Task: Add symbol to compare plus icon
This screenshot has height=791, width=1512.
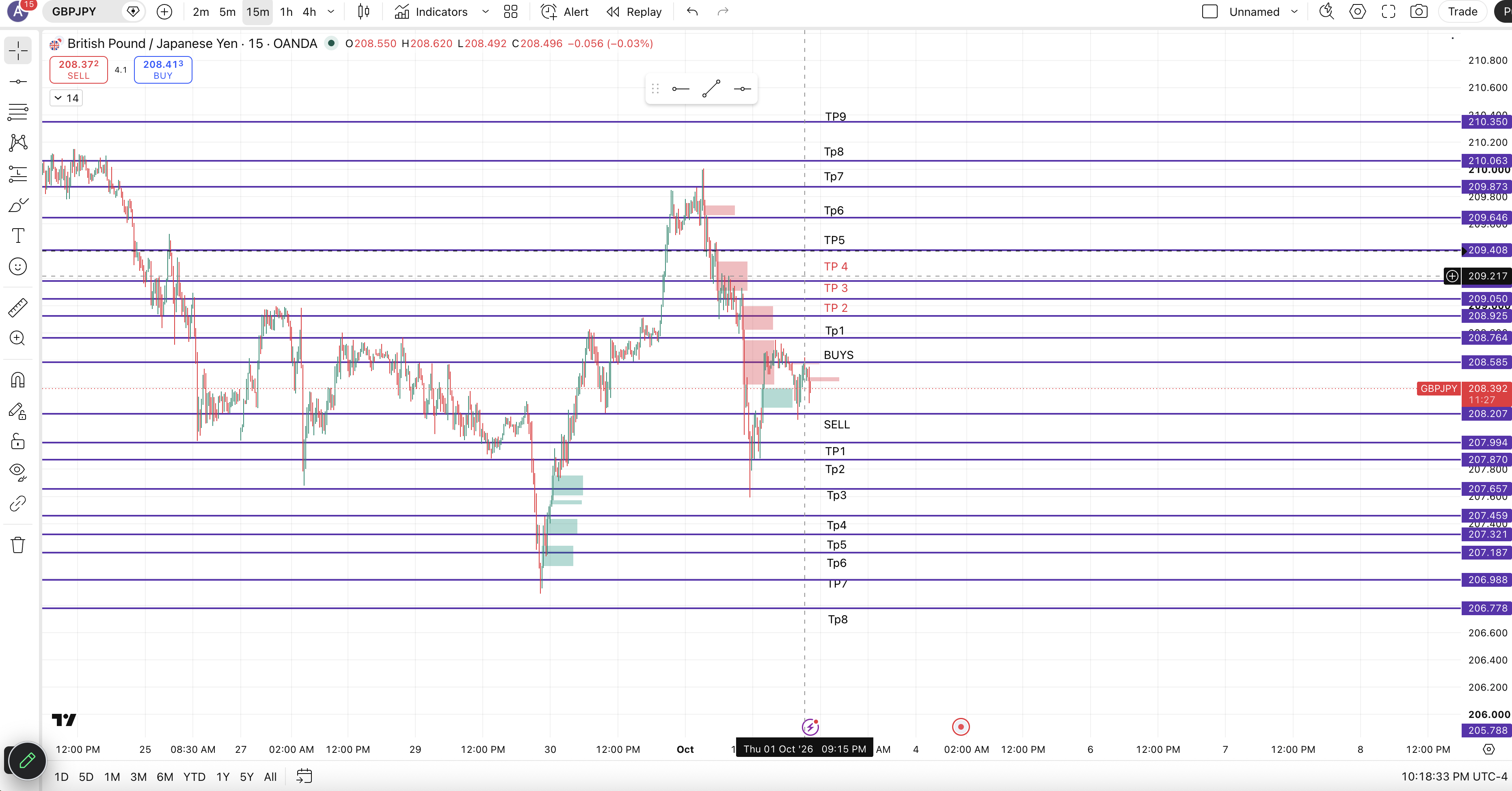Action: tap(165, 12)
